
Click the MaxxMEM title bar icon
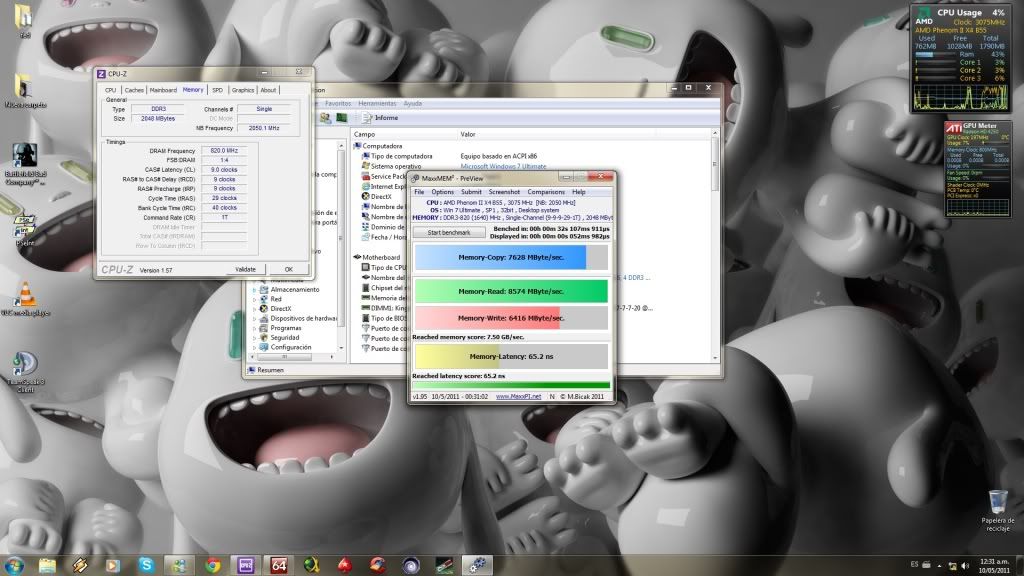[x=415, y=178]
